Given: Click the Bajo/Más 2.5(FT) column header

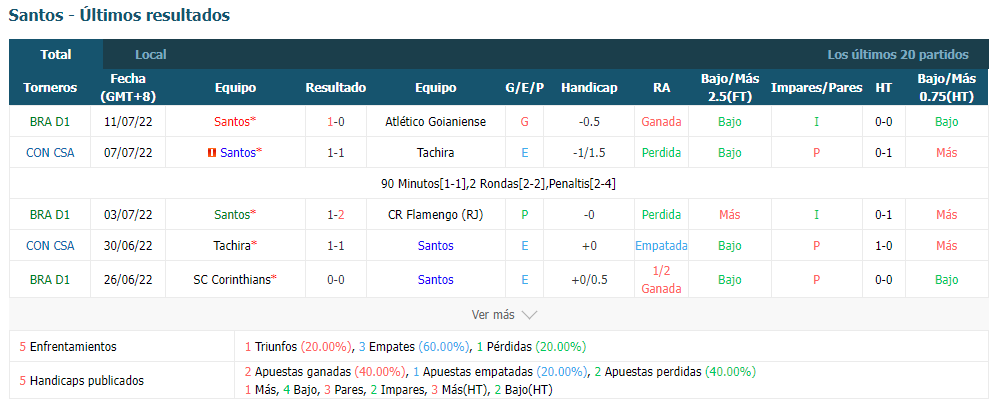Looking at the screenshot, I should 730,88.
